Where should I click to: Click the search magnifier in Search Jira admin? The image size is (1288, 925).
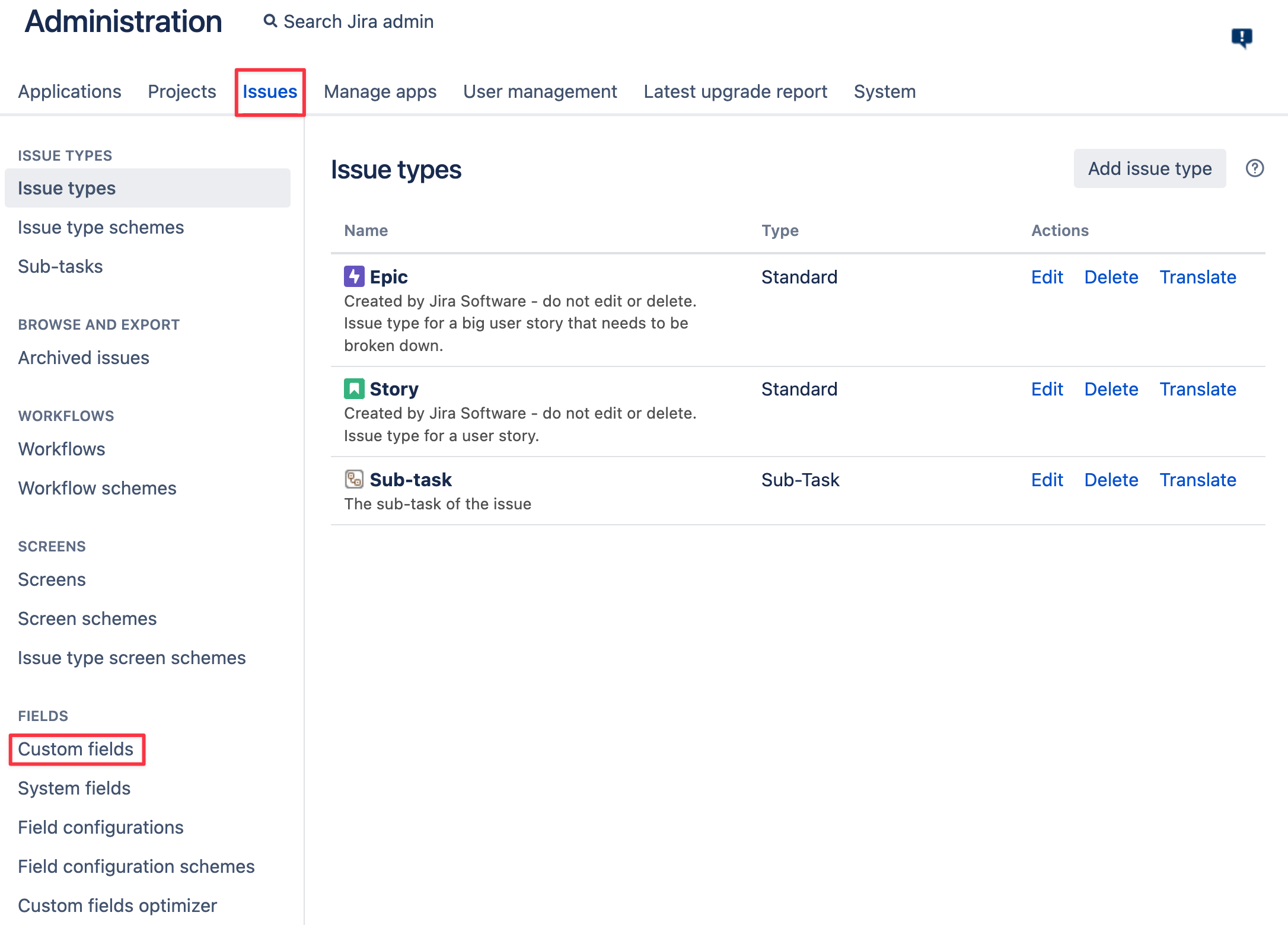click(270, 20)
